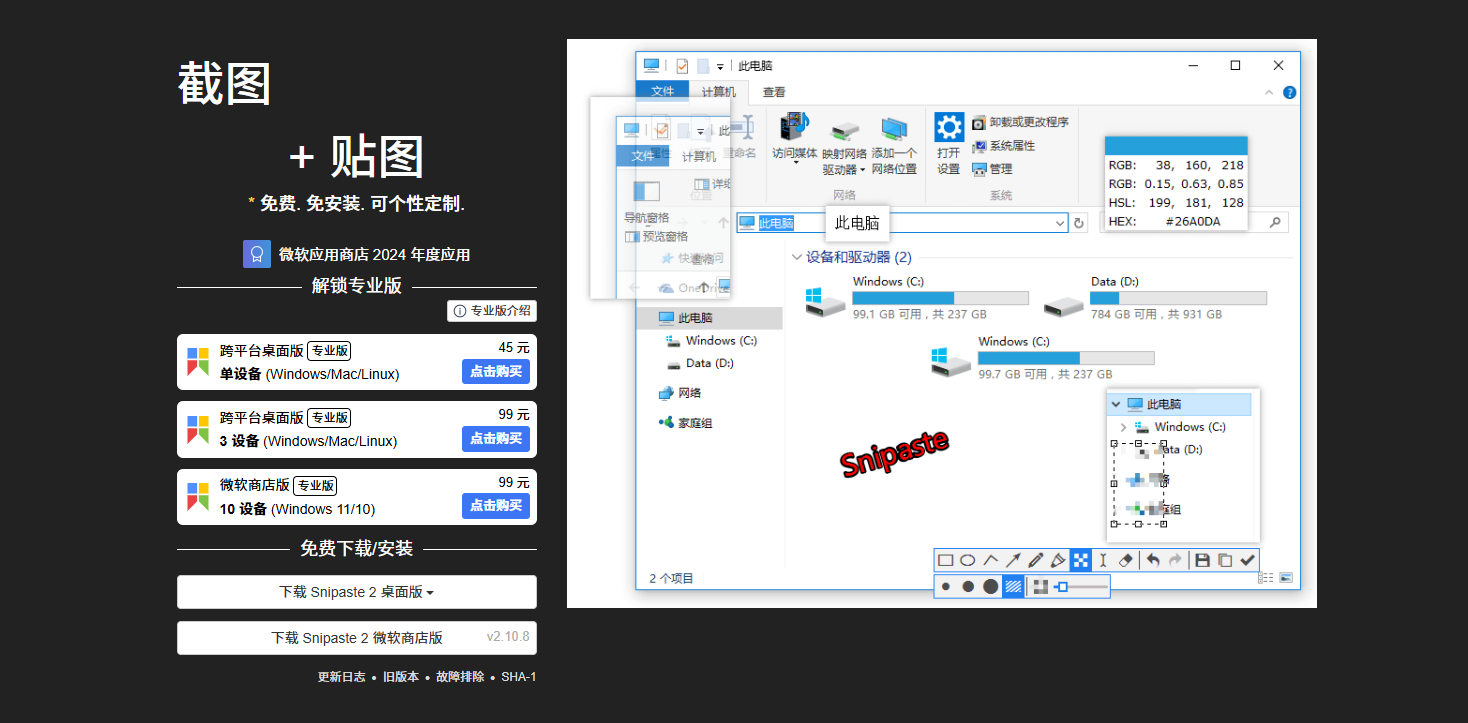Pick the Pencil drawing tool
1468x723 pixels.
[1036, 560]
